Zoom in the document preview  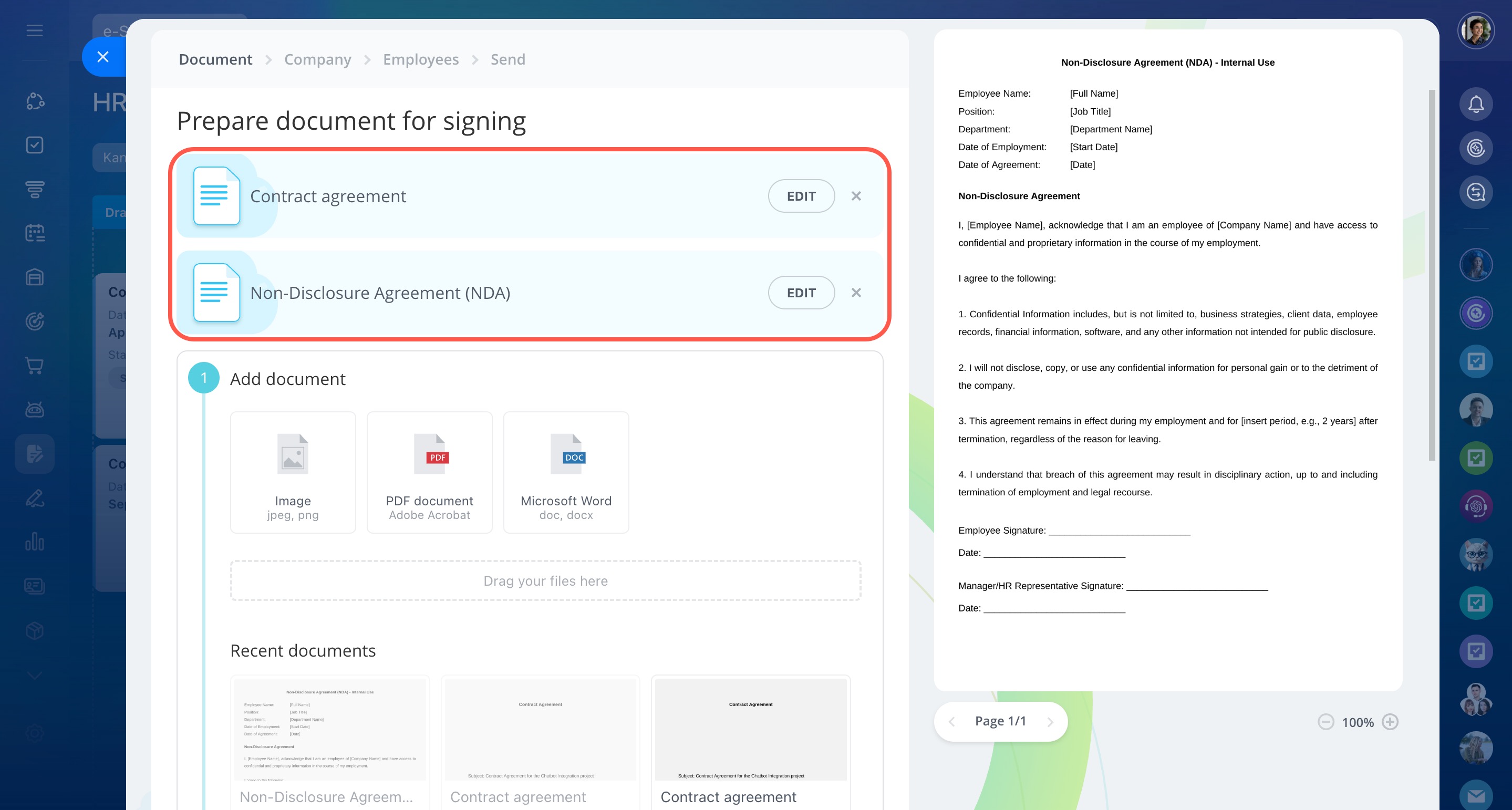[x=1390, y=722]
